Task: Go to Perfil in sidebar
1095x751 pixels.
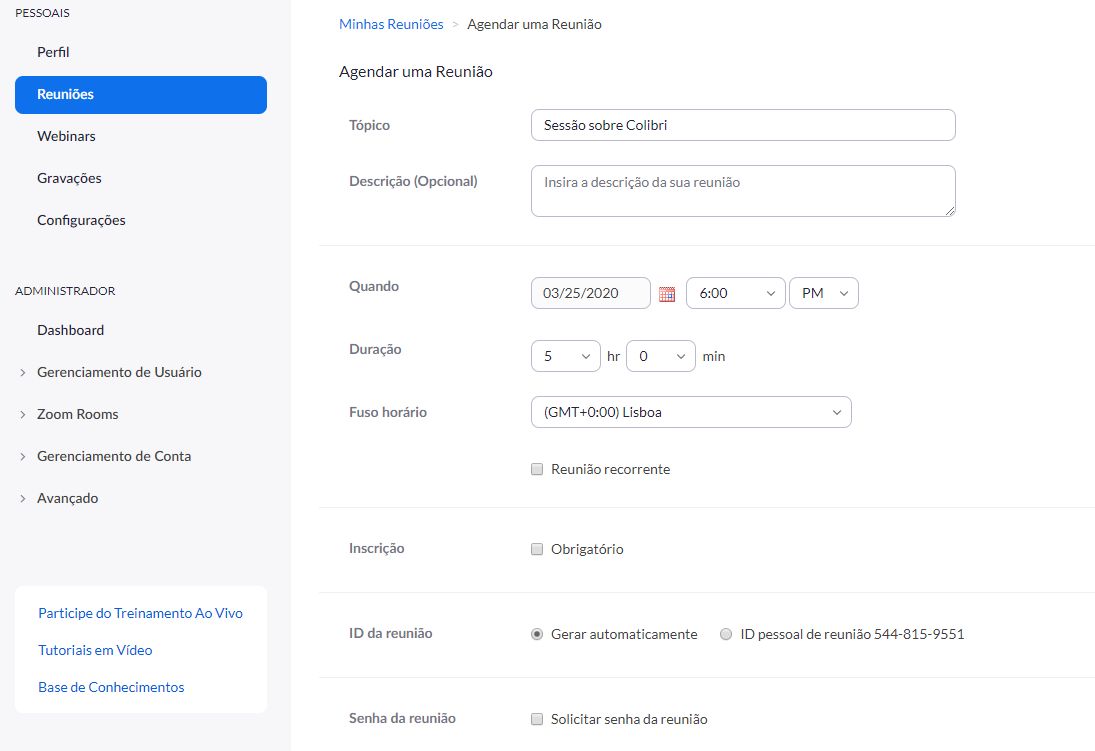Action: (53, 52)
